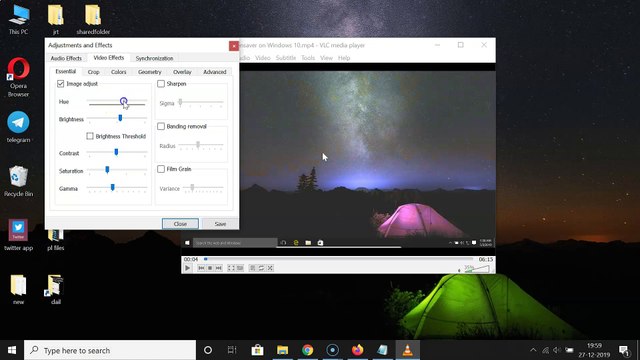The image size is (640, 360).
Task: Click the Hue slider handle
Action: [x=124, y=101]
